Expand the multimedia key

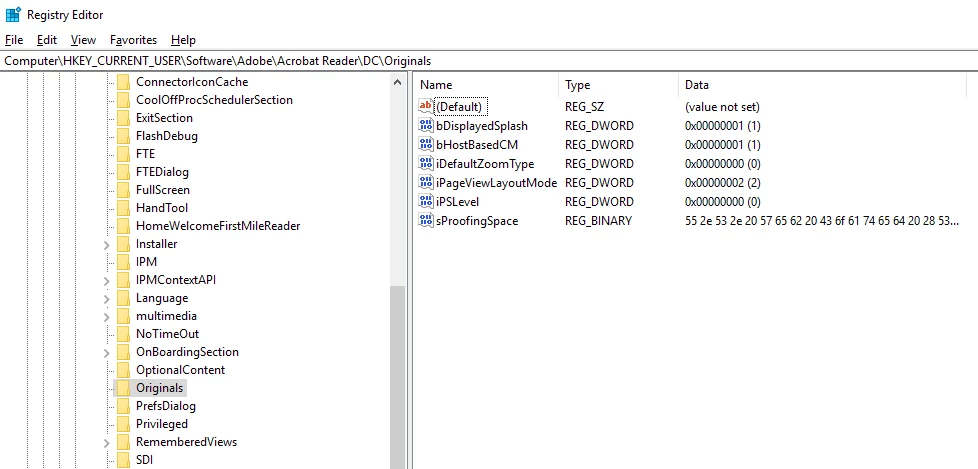107,317
